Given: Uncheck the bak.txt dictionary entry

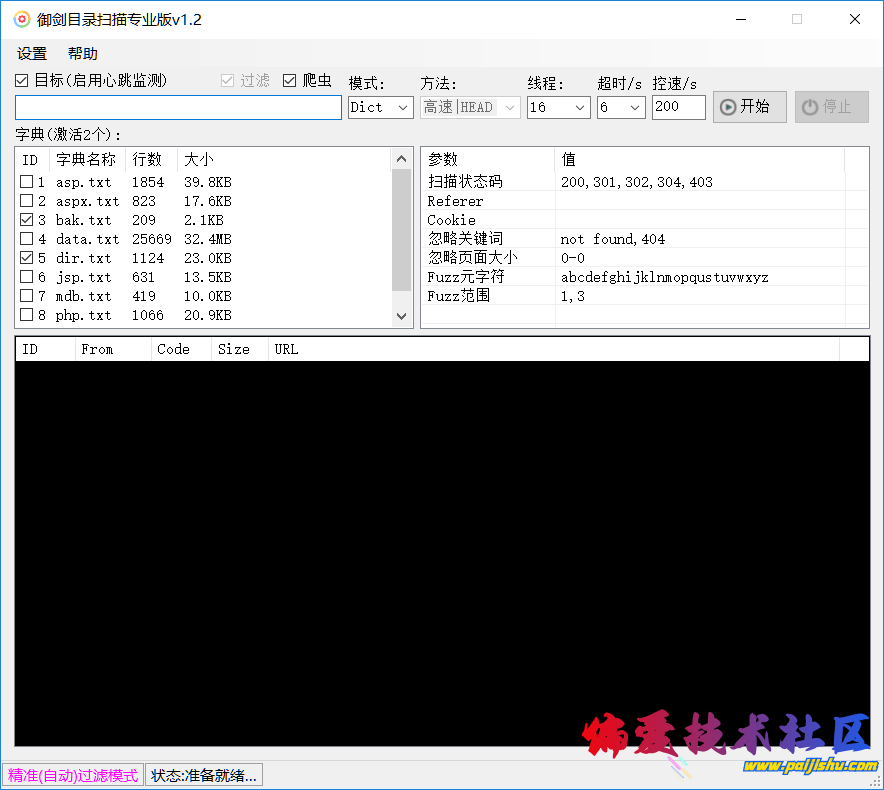Looking at the screenshot, I should (27, 220).
